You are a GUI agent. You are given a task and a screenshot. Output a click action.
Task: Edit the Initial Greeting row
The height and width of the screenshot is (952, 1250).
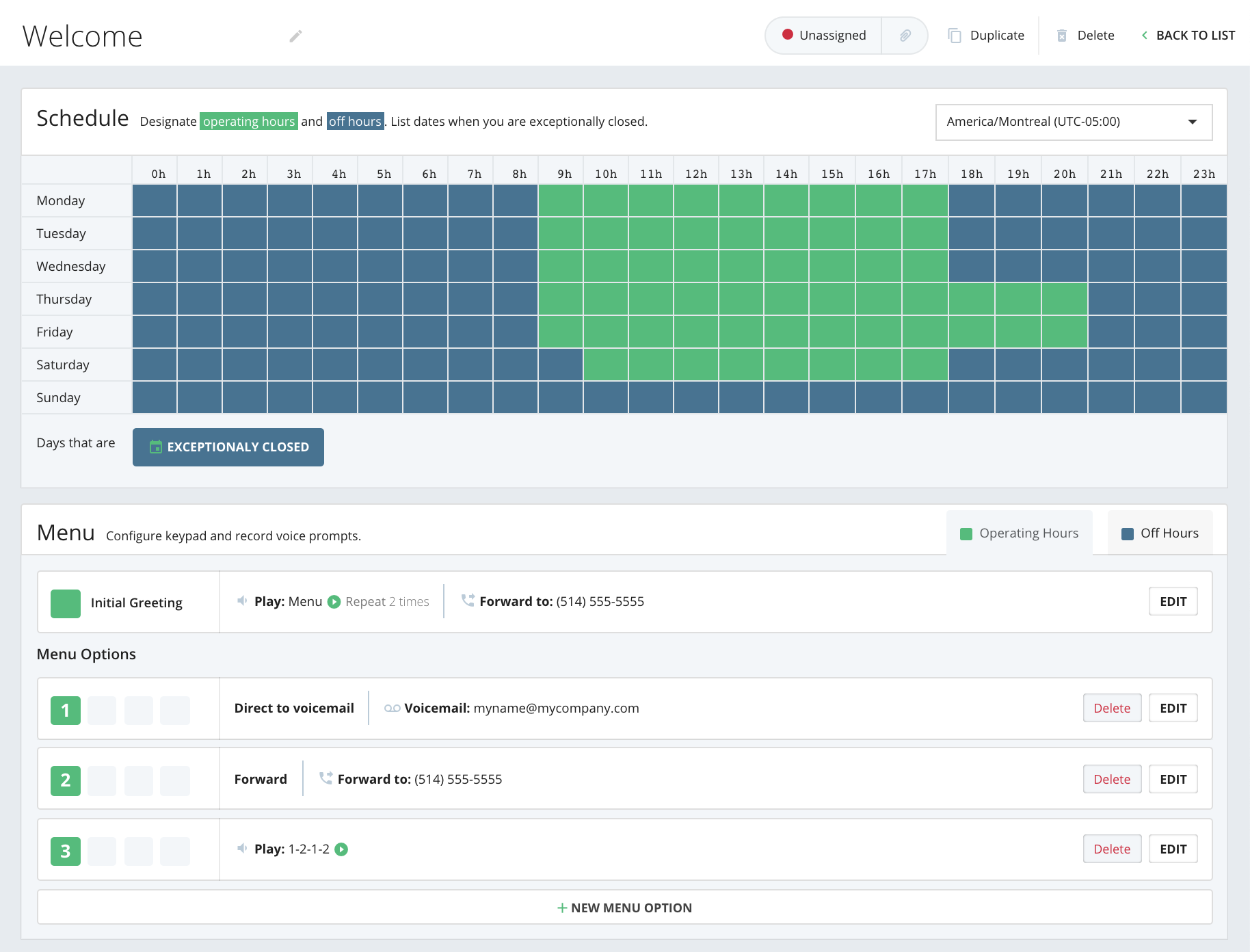(1173, 602)
